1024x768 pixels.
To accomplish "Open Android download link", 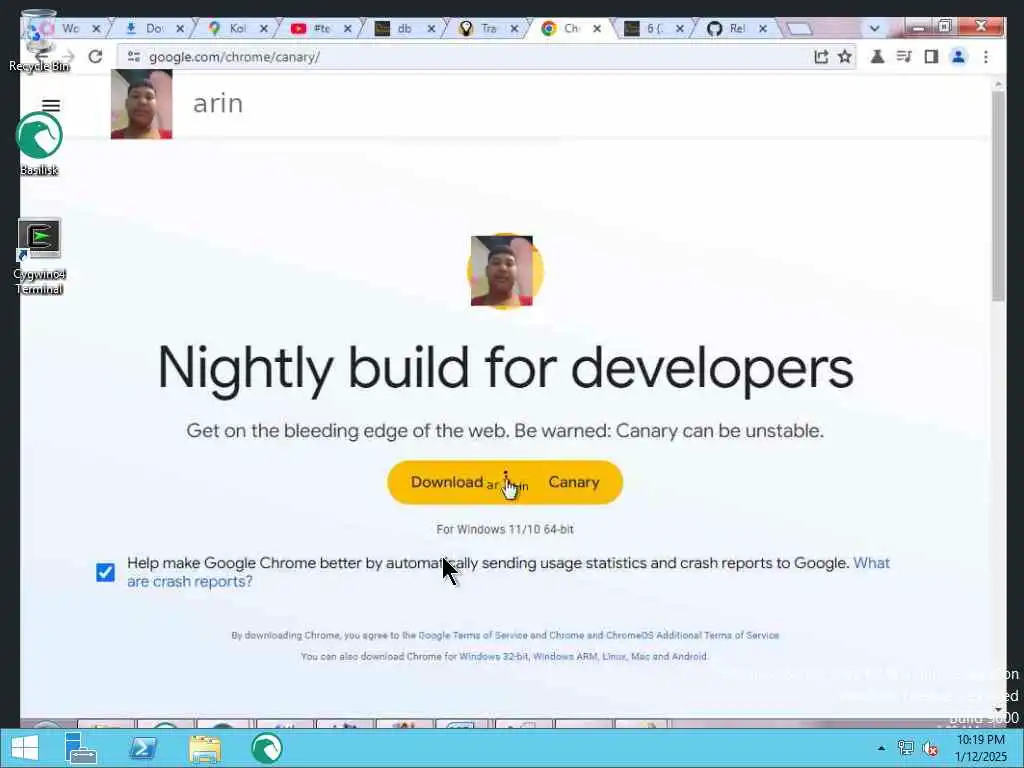I will point(687,656).
